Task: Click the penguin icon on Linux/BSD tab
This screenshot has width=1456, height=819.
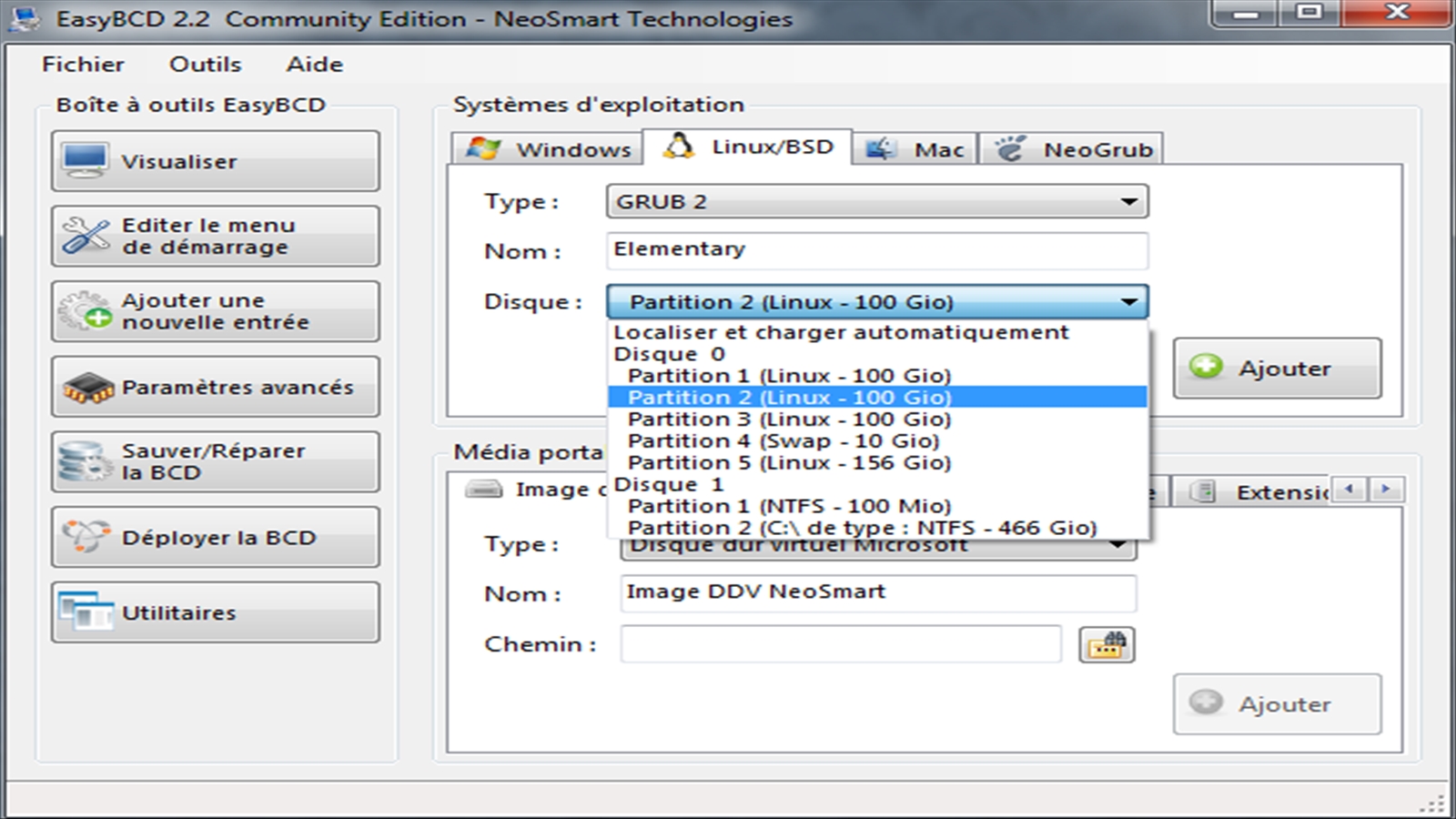Action: tap(679, 146)
